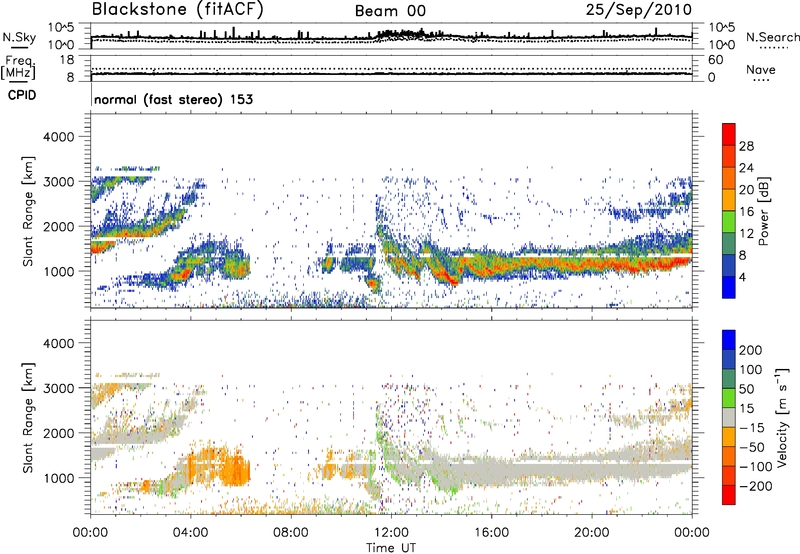The height and width of the screenshot is (554, 800).
Task: Click the "N.Search" legend label
Action: [772, 37]
